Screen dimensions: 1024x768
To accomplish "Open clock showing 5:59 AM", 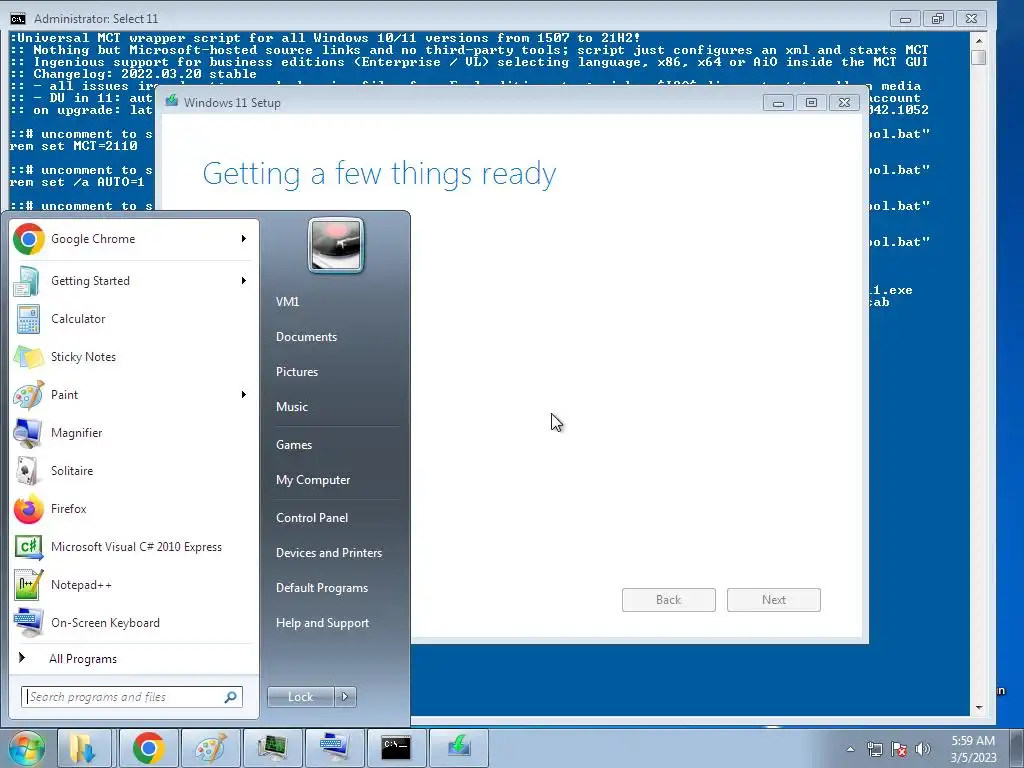I will 973,749.
